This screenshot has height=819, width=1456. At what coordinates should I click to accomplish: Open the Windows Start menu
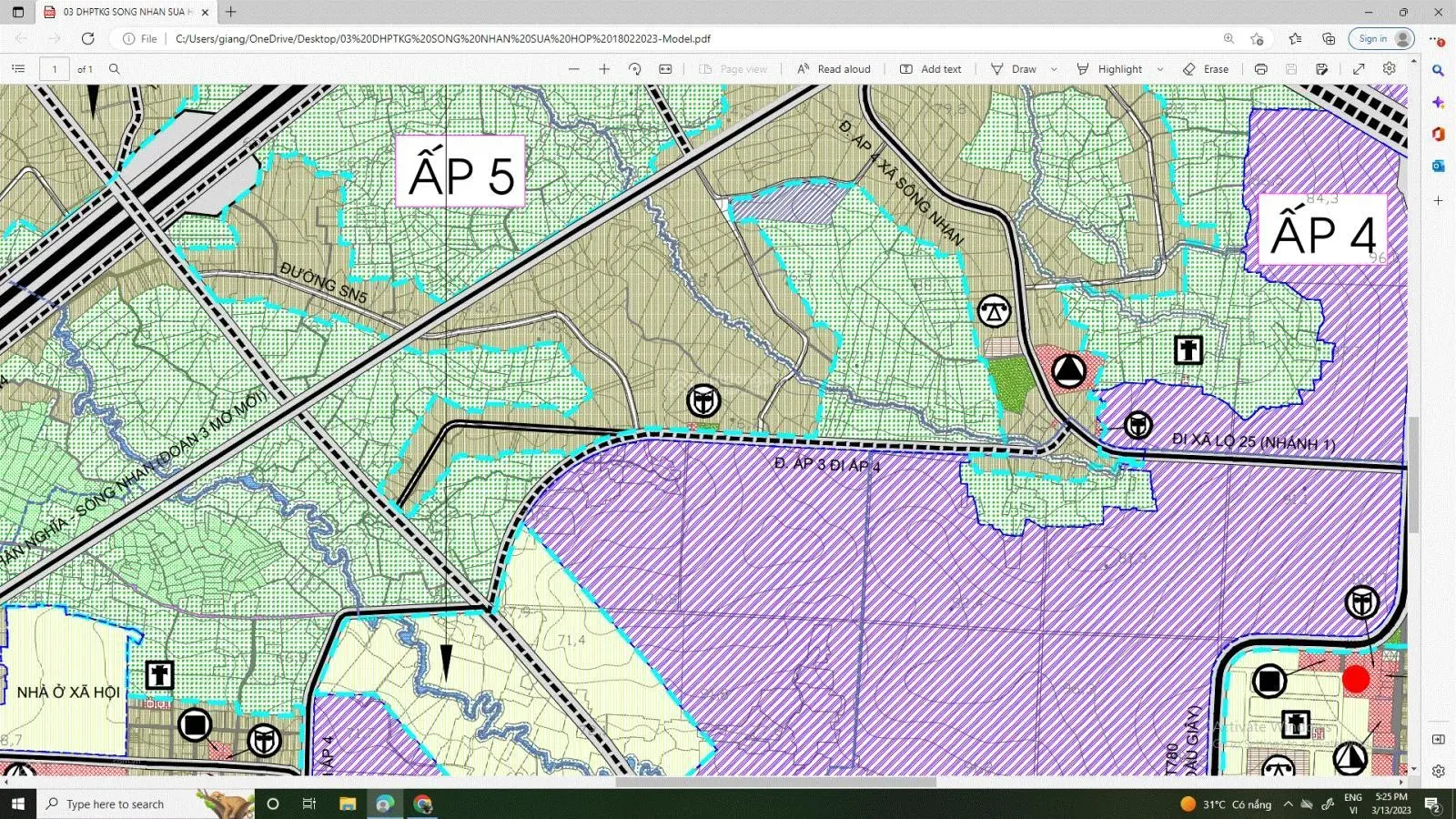(18, 804)
